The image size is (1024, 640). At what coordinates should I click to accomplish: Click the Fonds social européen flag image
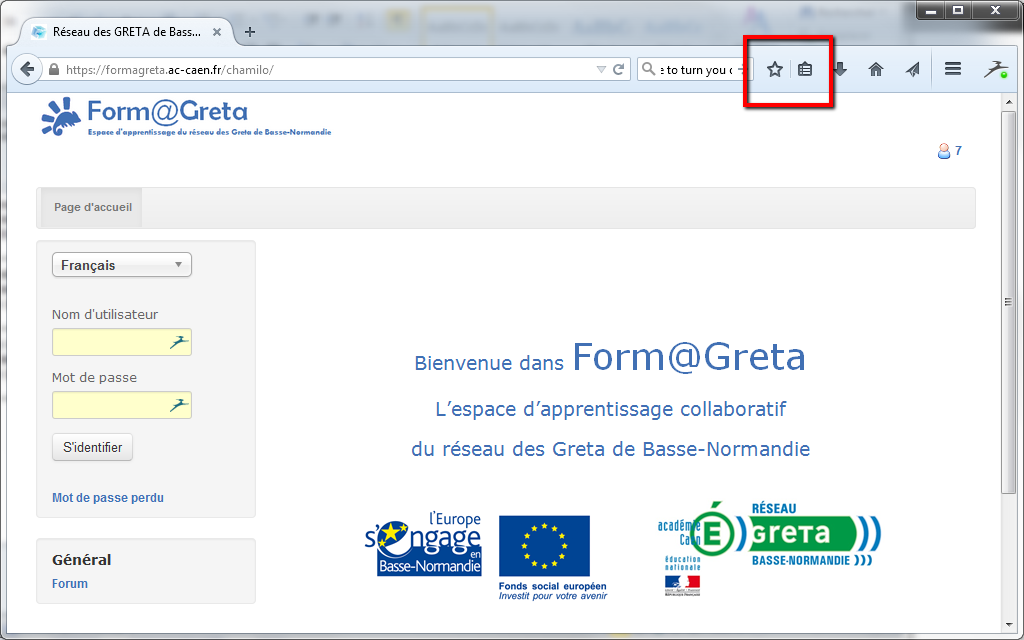(x=545, y=546)
